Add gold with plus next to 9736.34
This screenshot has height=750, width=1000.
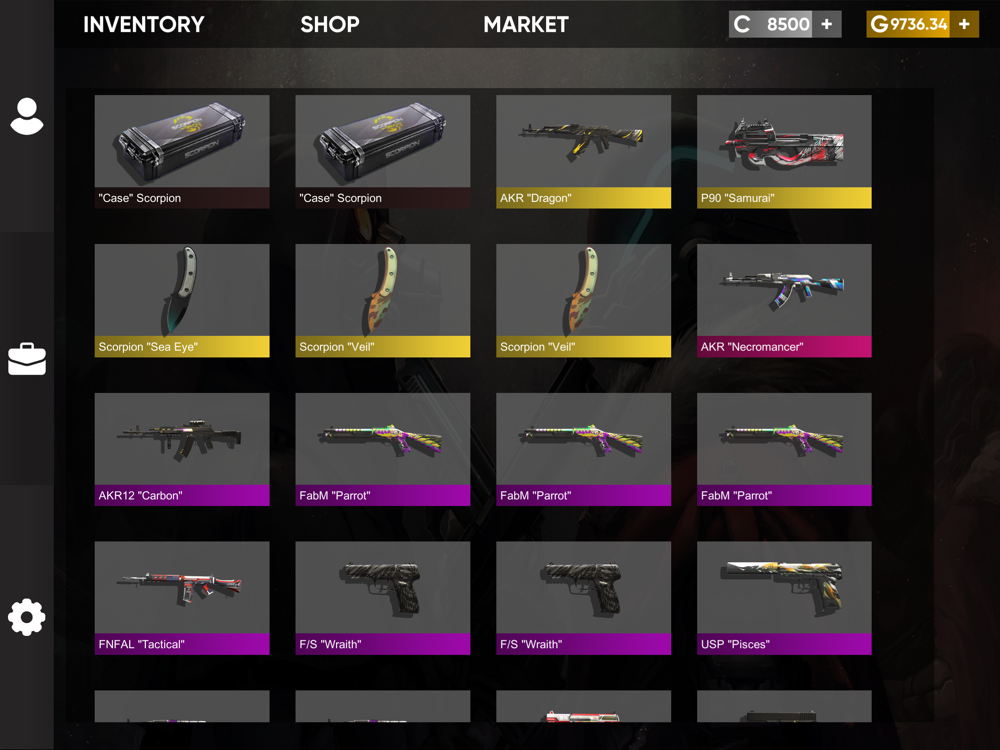[x=964, y=24]
